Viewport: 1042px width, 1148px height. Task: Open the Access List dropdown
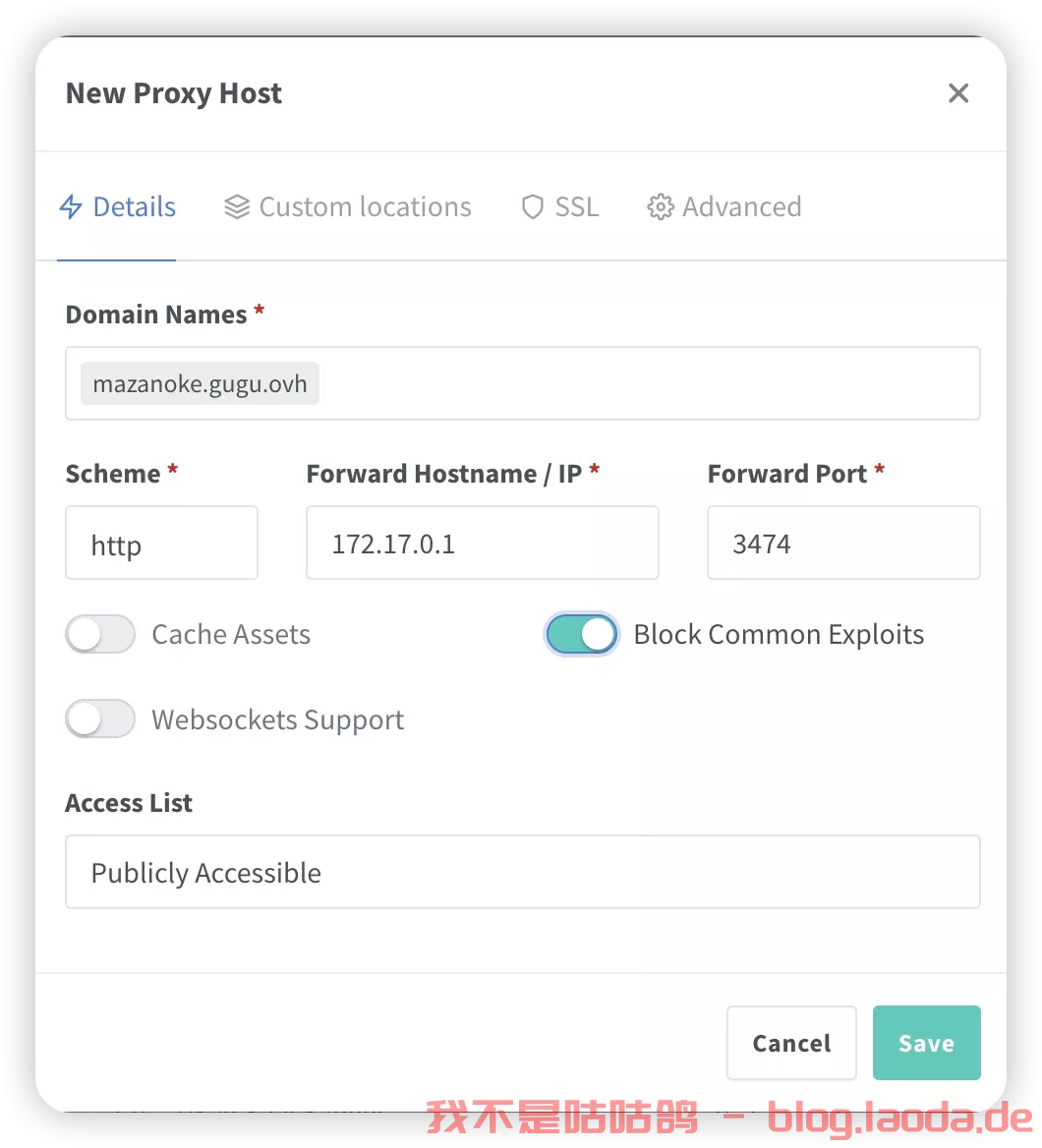coord(522,872)
